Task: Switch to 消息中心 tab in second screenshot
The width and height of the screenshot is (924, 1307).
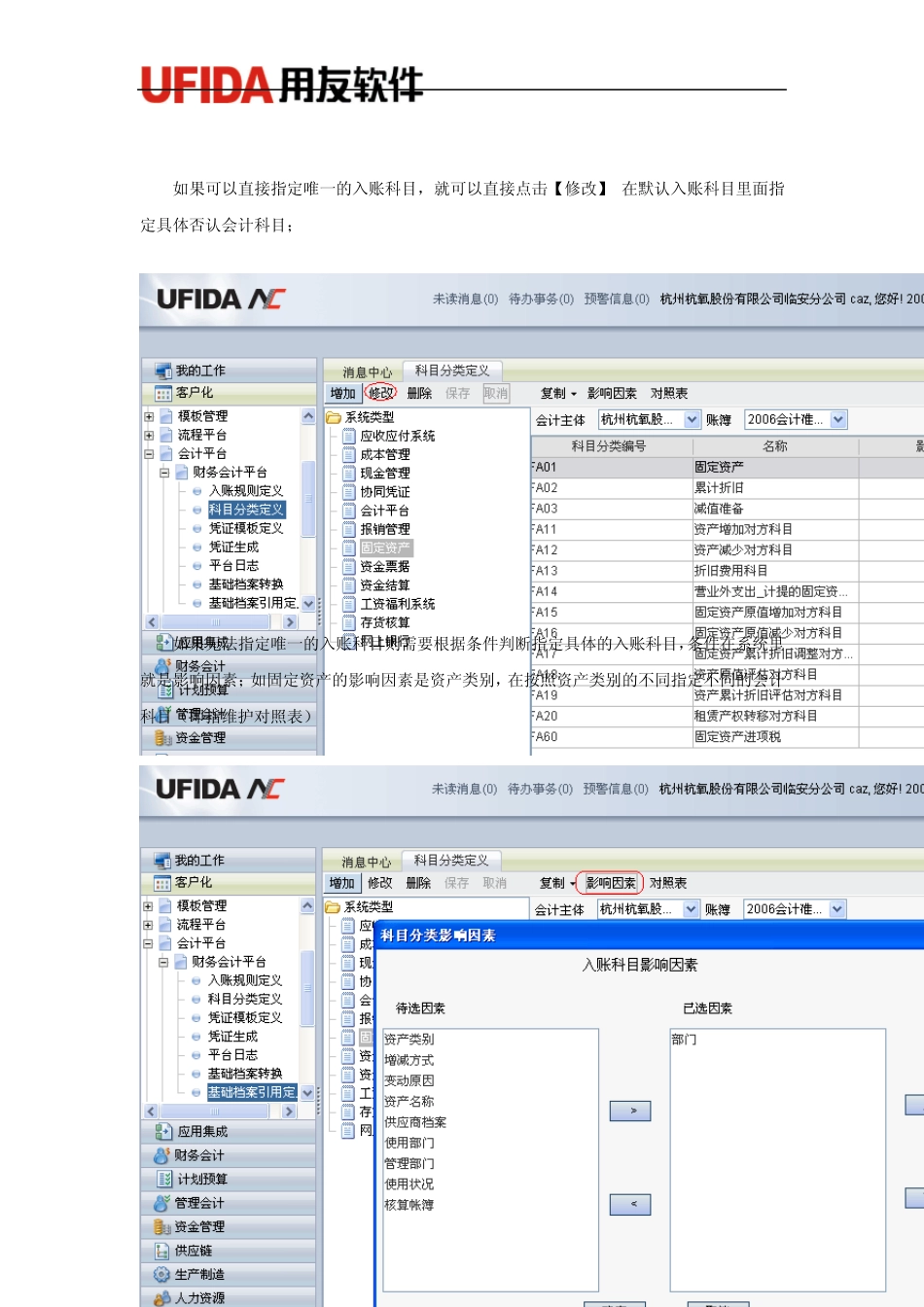Action: (366, 862)
